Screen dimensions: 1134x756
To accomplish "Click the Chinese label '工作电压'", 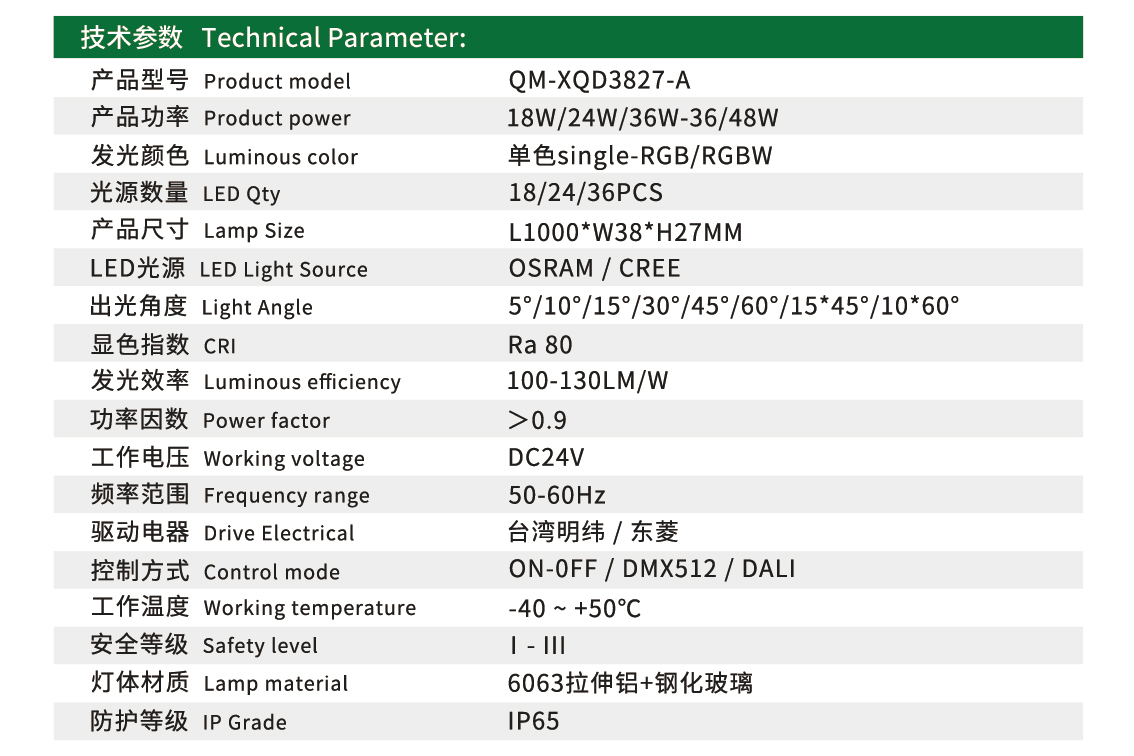I will coord(140,457).
